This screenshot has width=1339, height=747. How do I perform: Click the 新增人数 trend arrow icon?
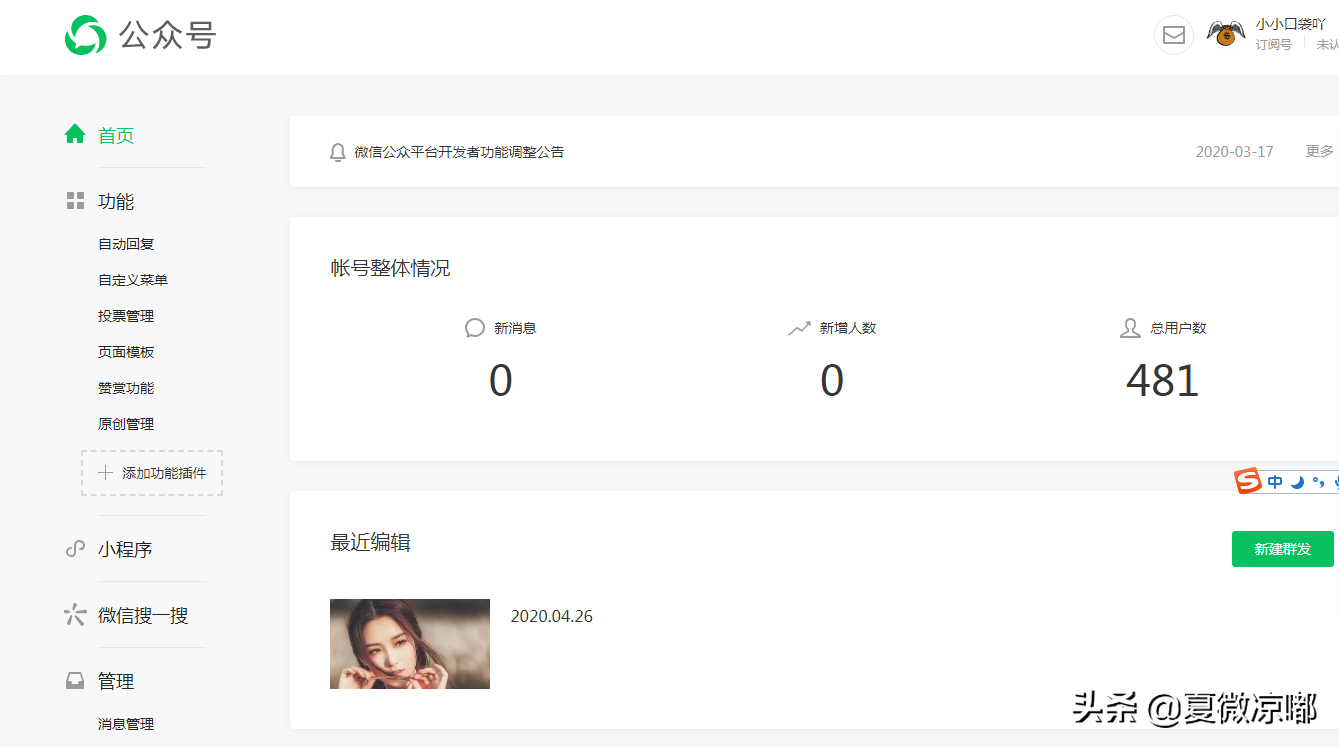798,327
